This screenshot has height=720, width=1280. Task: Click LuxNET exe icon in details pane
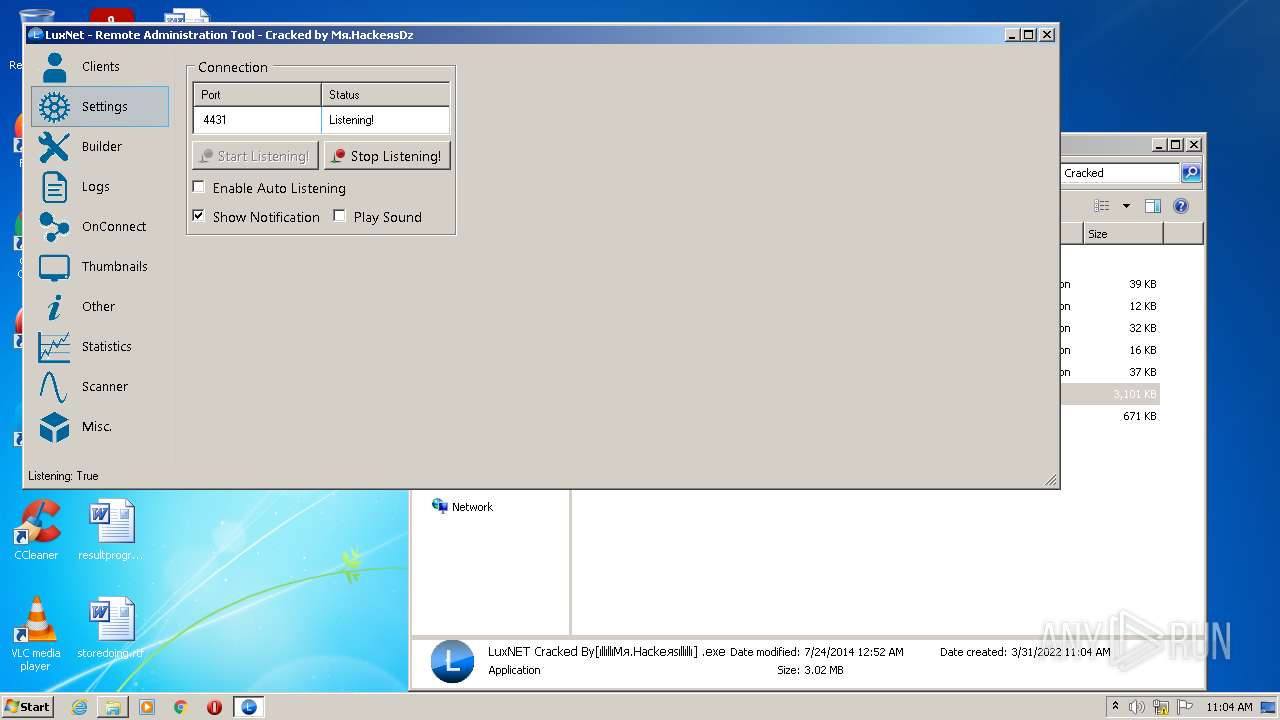tap(452, 661)
